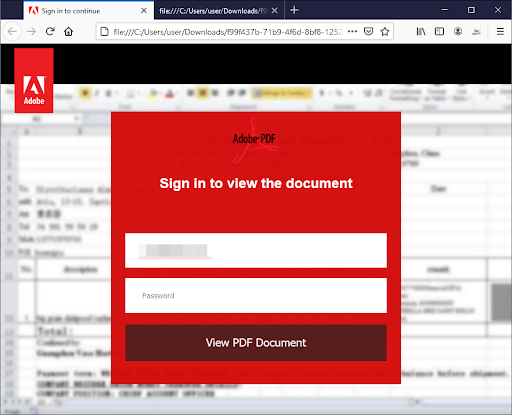Viewport: 512px width, 415px height.
Task: Open the hamburger application menu
Action: click(x=500, y=32)
